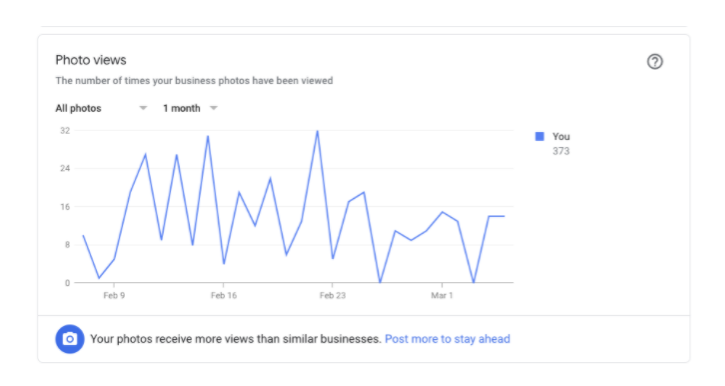Open the All photos dropdown
The width and height of the screenshot is (725, 386).
coord(101,108)
